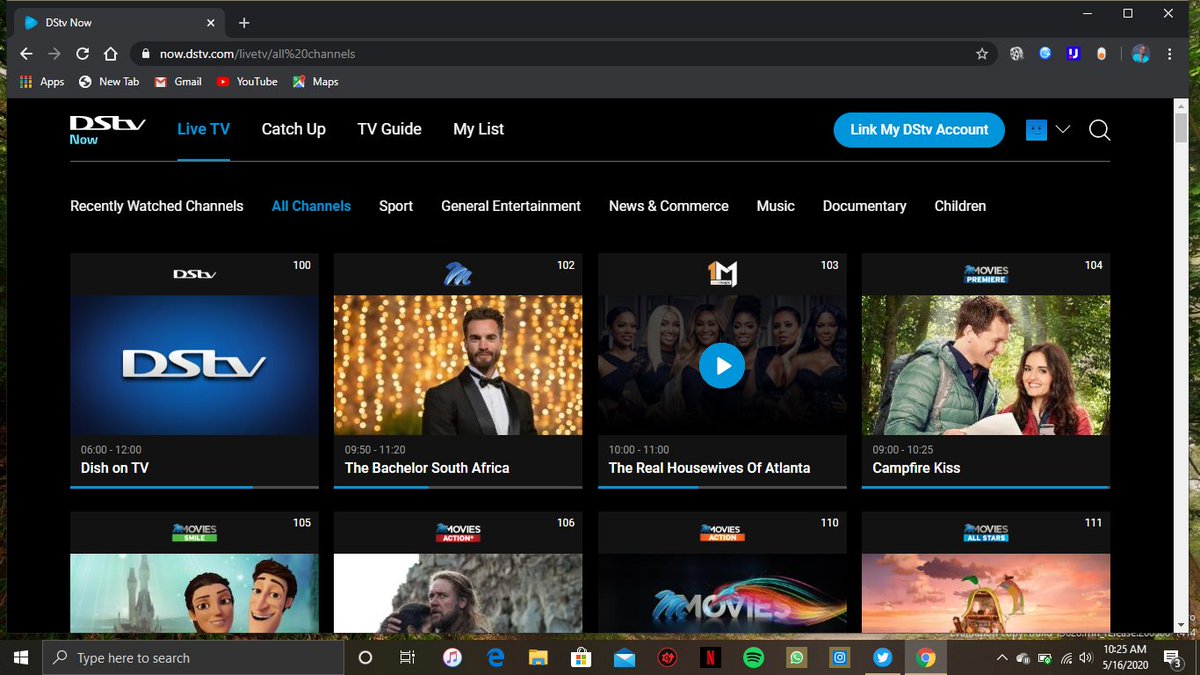Click the DStv Now logo

(107, 131)
